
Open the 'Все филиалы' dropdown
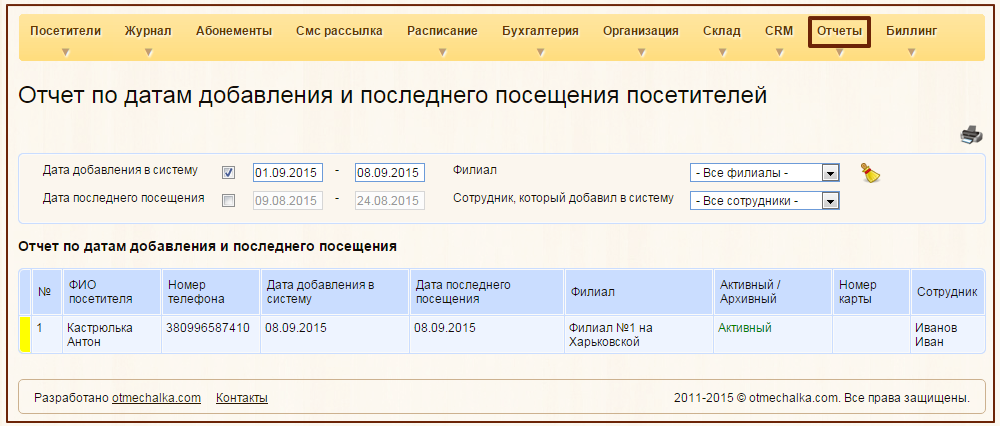click(765, 173)
